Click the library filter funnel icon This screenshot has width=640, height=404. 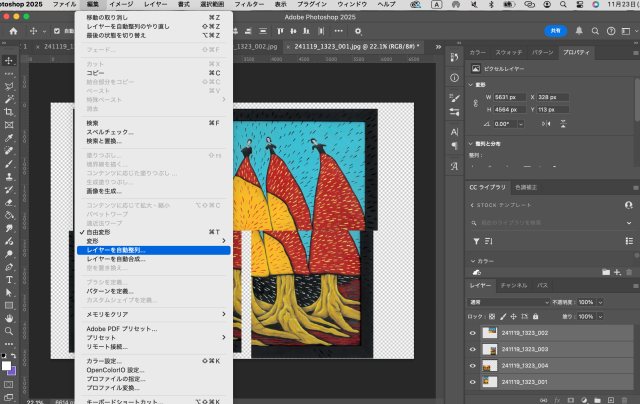[476, 241]
